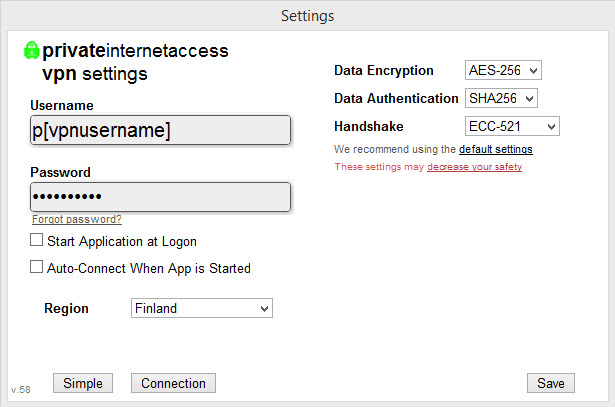615x407 pixels.
Task: Open the Connection settings button
Action: click(173, 383)
